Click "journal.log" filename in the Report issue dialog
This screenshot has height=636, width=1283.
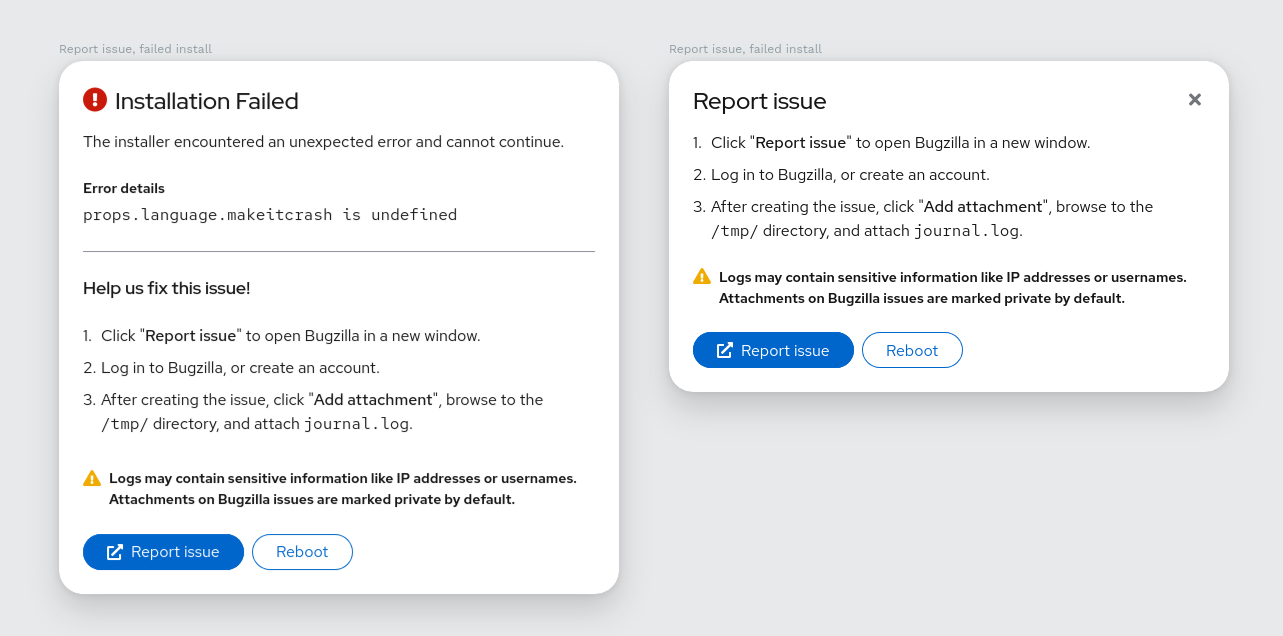click(967, 231)
